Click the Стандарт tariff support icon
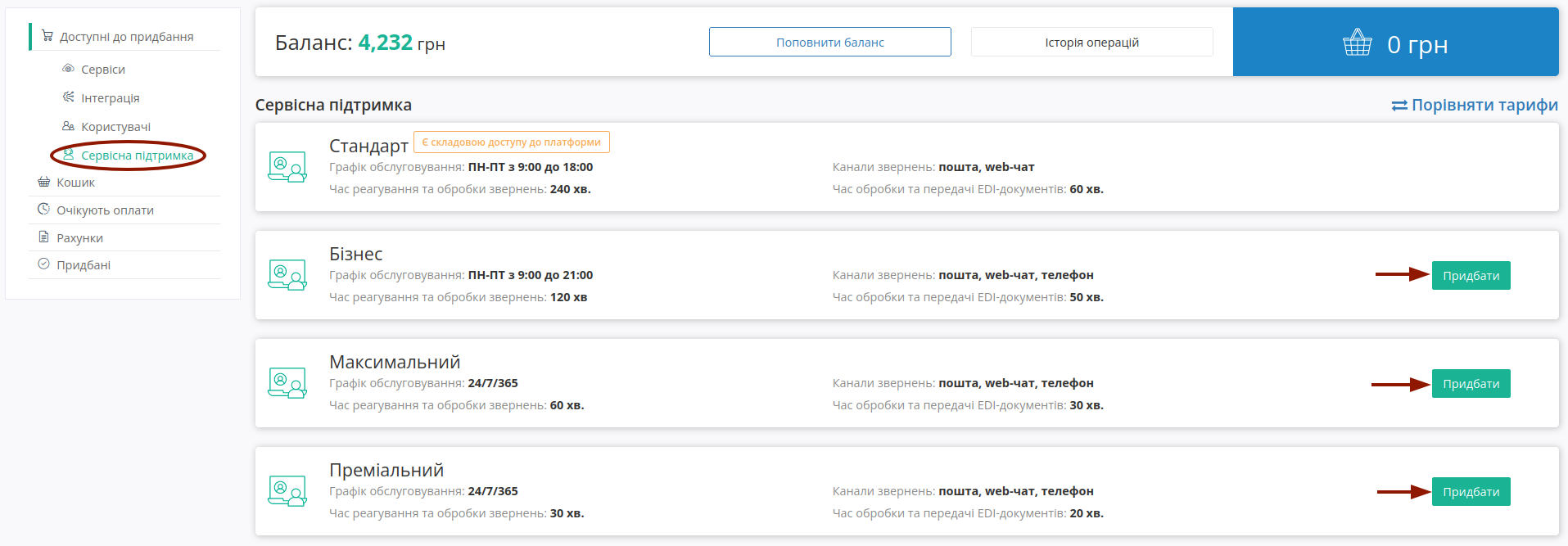Viewport: 1568px width, 546px height. (x=287, y=167)
